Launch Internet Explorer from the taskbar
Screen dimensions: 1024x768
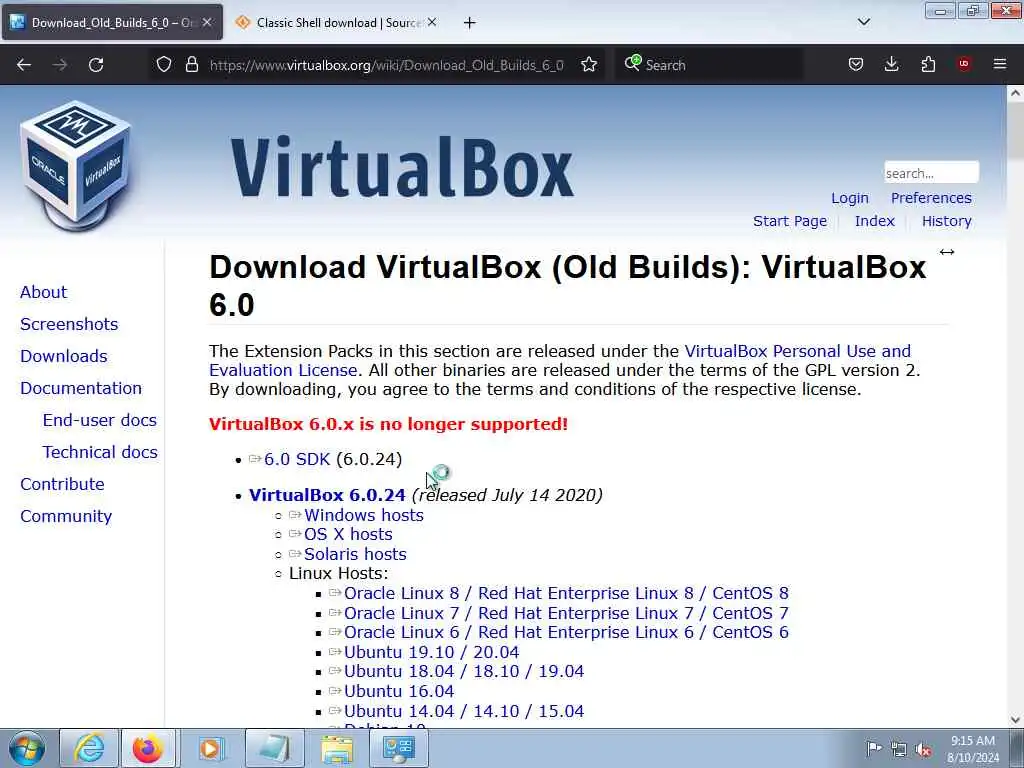[89, 748]
